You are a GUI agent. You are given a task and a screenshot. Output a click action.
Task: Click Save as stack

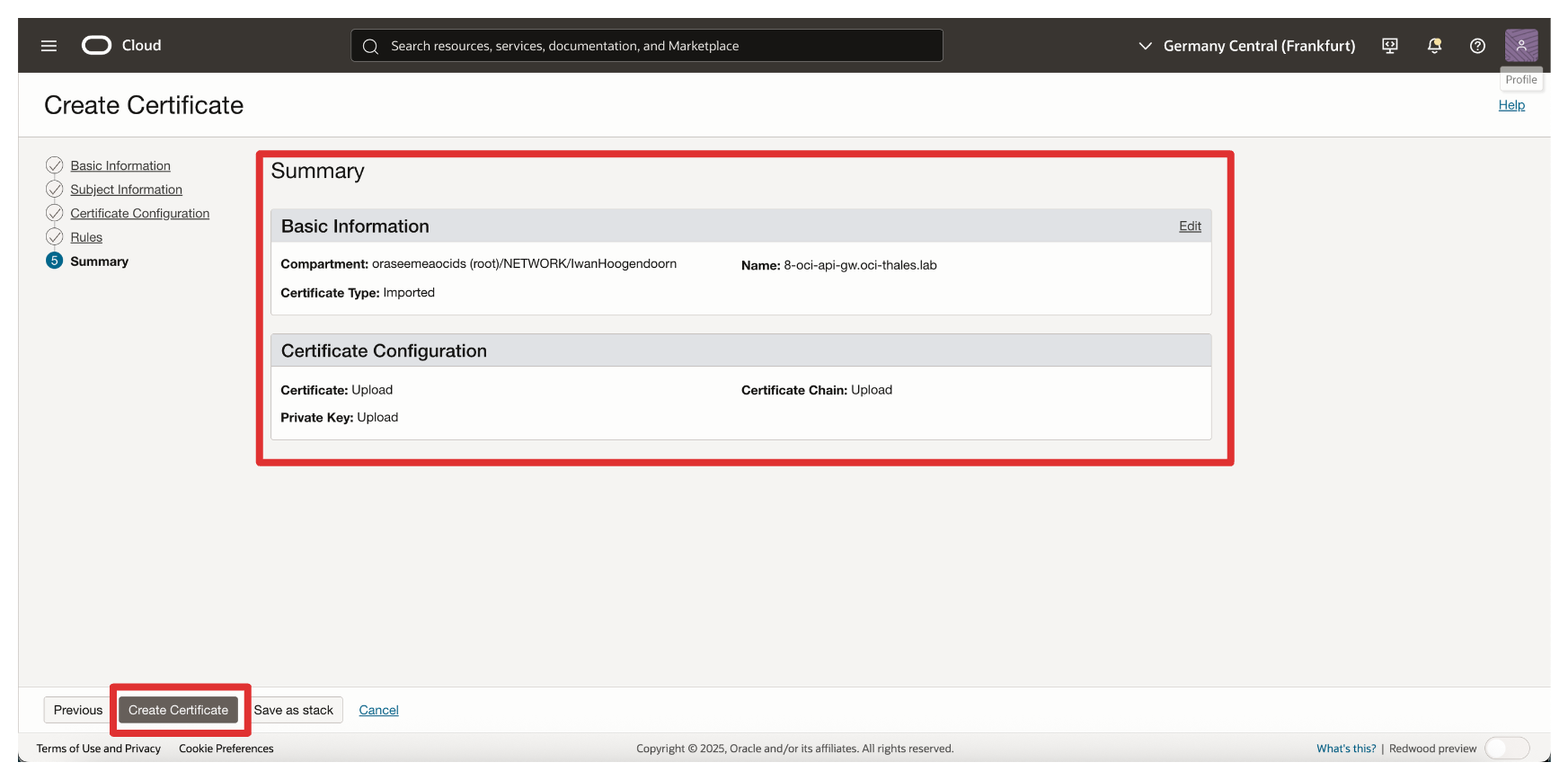[x=294, y=710]
